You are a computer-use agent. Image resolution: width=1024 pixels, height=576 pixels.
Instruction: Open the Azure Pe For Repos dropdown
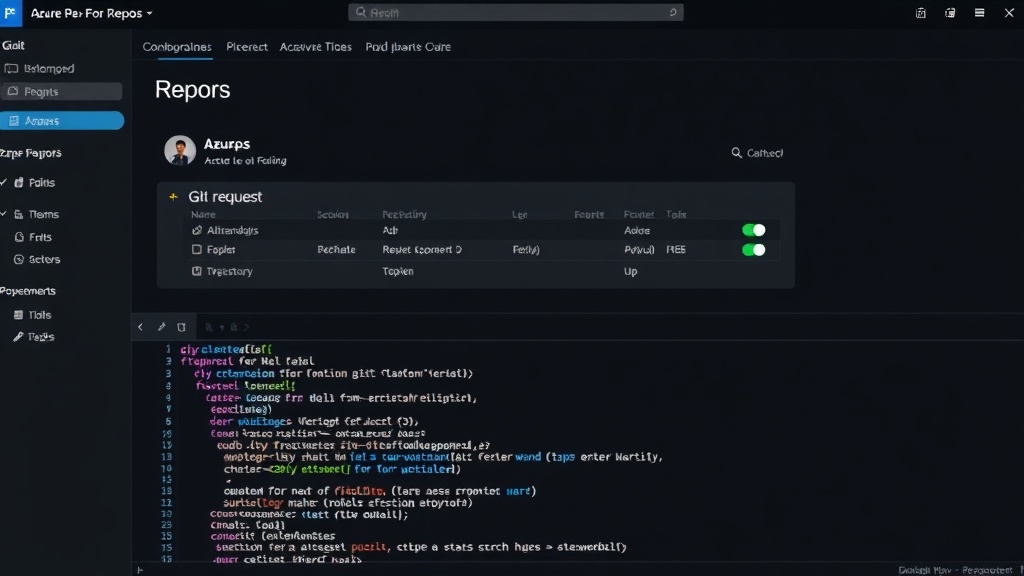(x=91, y=13)
